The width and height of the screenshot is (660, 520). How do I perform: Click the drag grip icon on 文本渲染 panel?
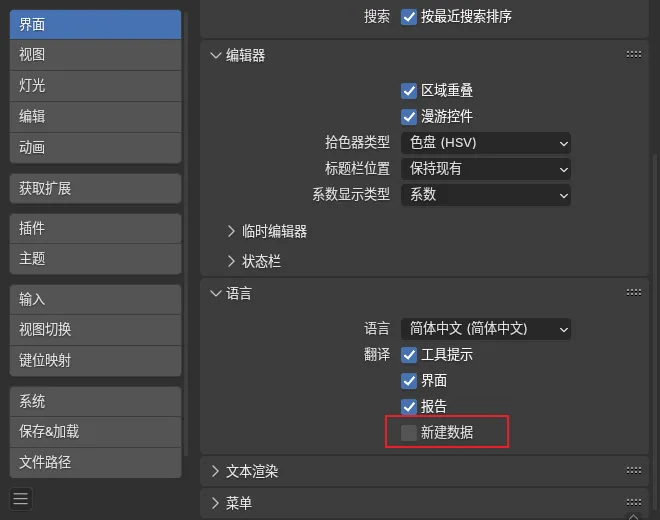633,470
